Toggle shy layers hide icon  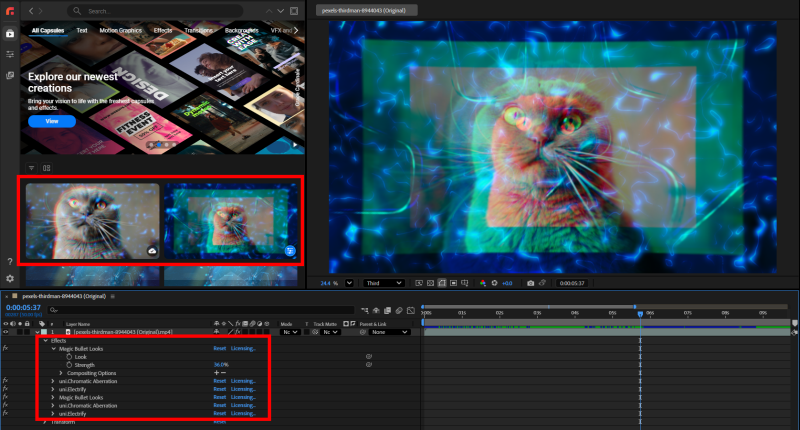tap(376, 310)
